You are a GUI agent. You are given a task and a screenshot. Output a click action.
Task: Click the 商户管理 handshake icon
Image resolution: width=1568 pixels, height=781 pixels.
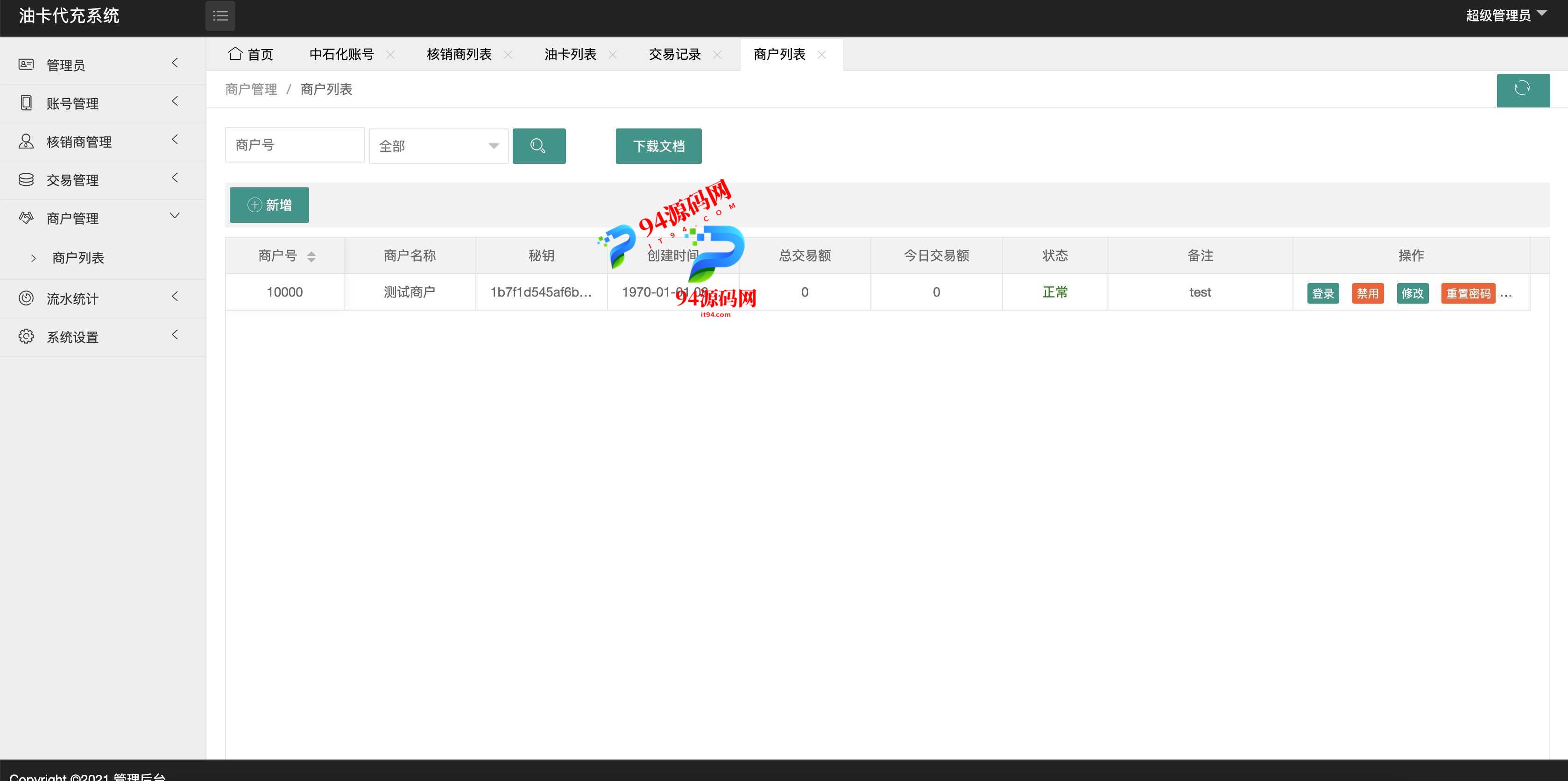pos(26,217)
